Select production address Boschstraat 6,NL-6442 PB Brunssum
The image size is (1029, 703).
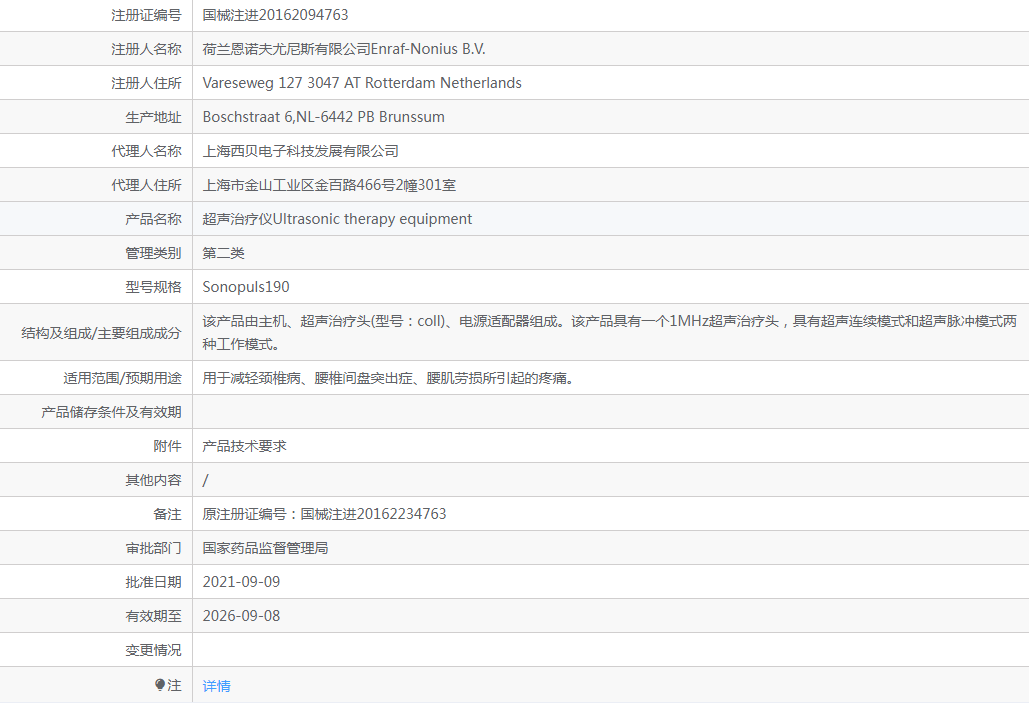pyautogui.click(x=324, y=117)
